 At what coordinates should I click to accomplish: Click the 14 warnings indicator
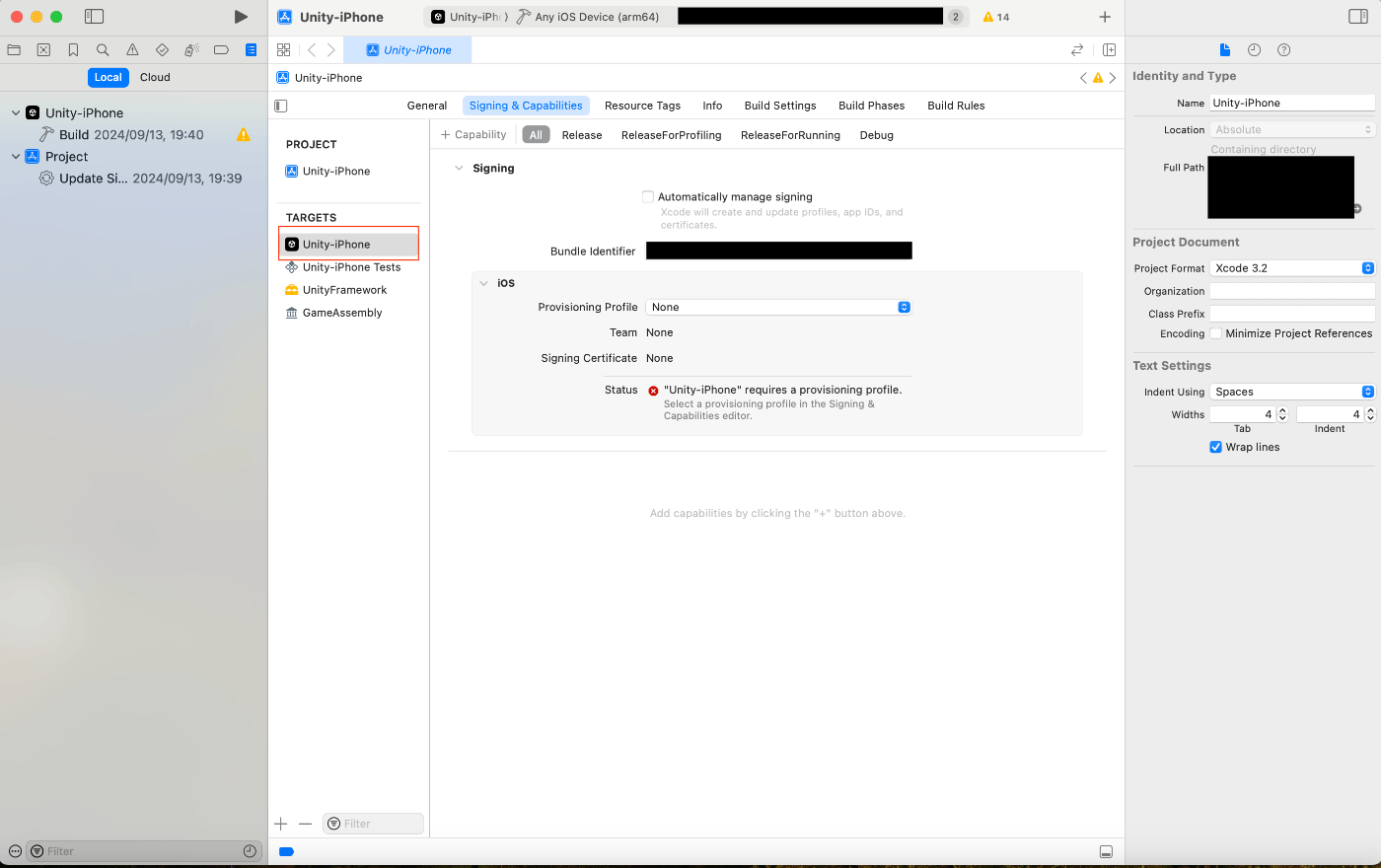tap(996, 17)
